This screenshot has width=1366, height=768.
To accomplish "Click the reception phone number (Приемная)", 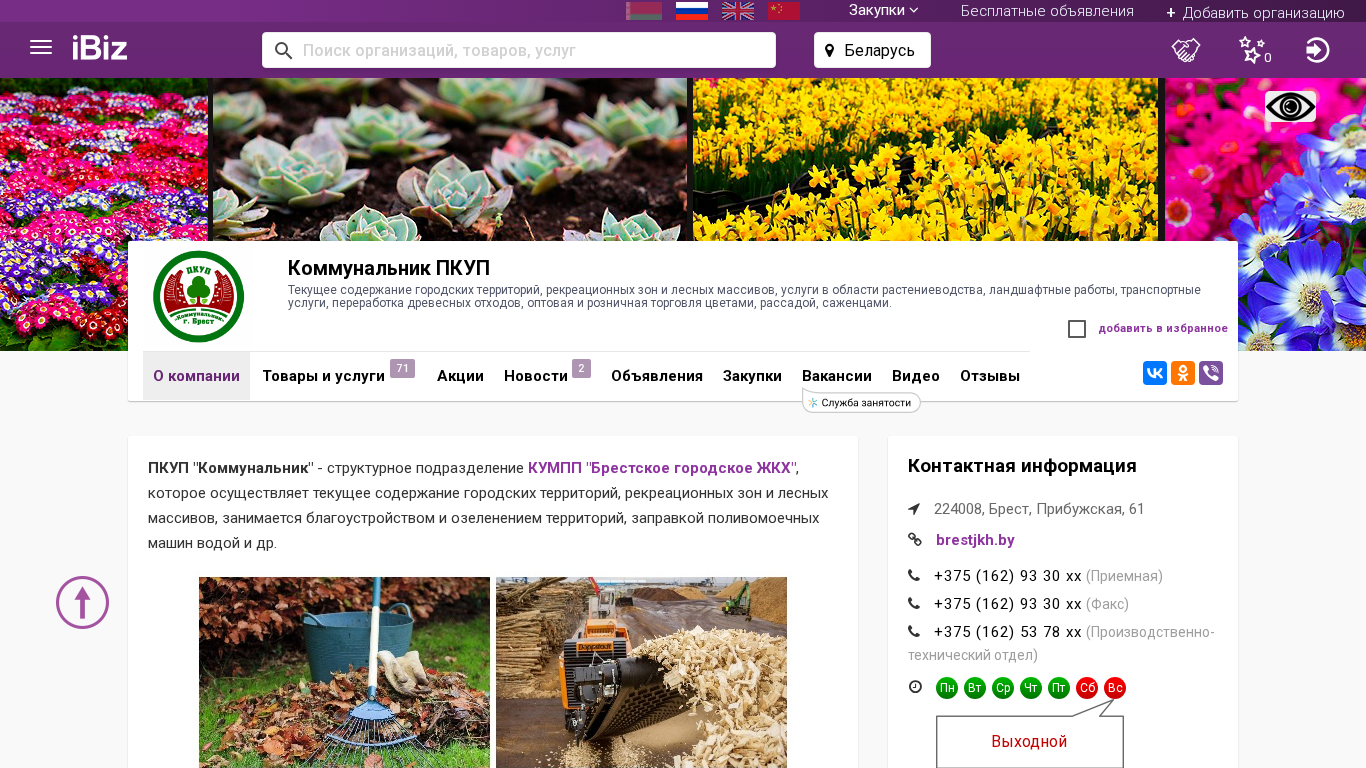I will [x=1008, y=576].
